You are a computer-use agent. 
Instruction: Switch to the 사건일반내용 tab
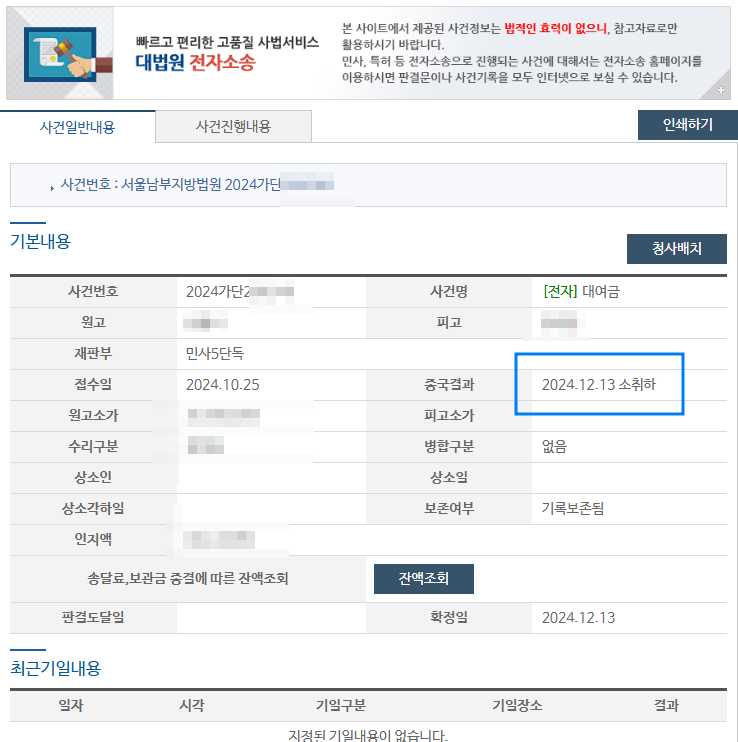tap(77, 127)
